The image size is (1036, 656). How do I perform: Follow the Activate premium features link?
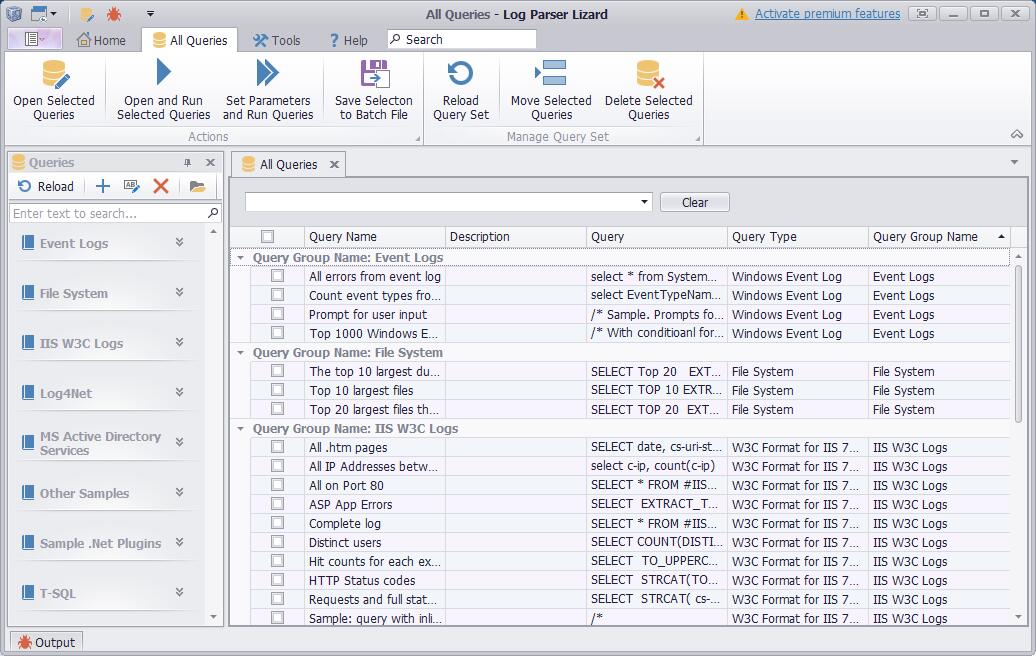[827, 14]
